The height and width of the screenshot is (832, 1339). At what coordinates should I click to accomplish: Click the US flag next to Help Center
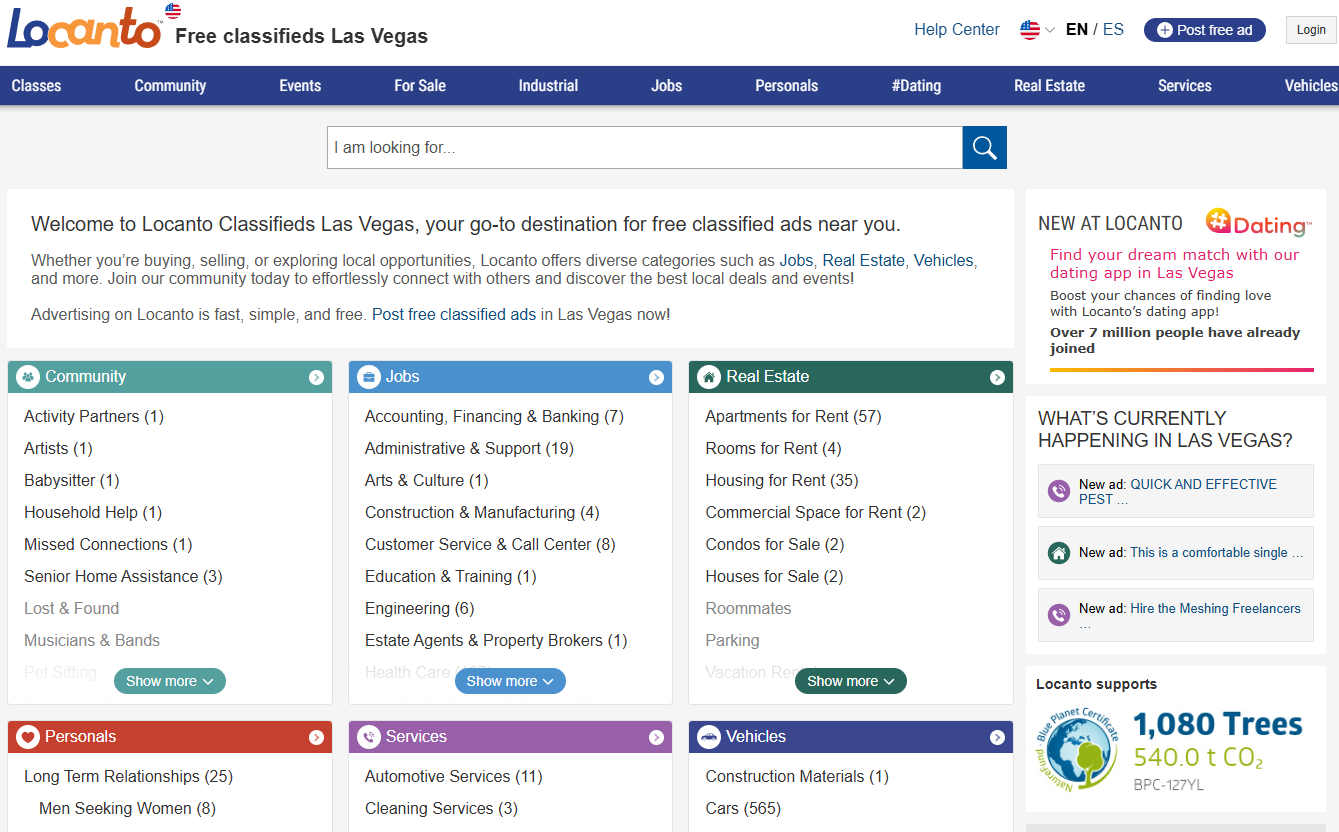coord(1030,30)
